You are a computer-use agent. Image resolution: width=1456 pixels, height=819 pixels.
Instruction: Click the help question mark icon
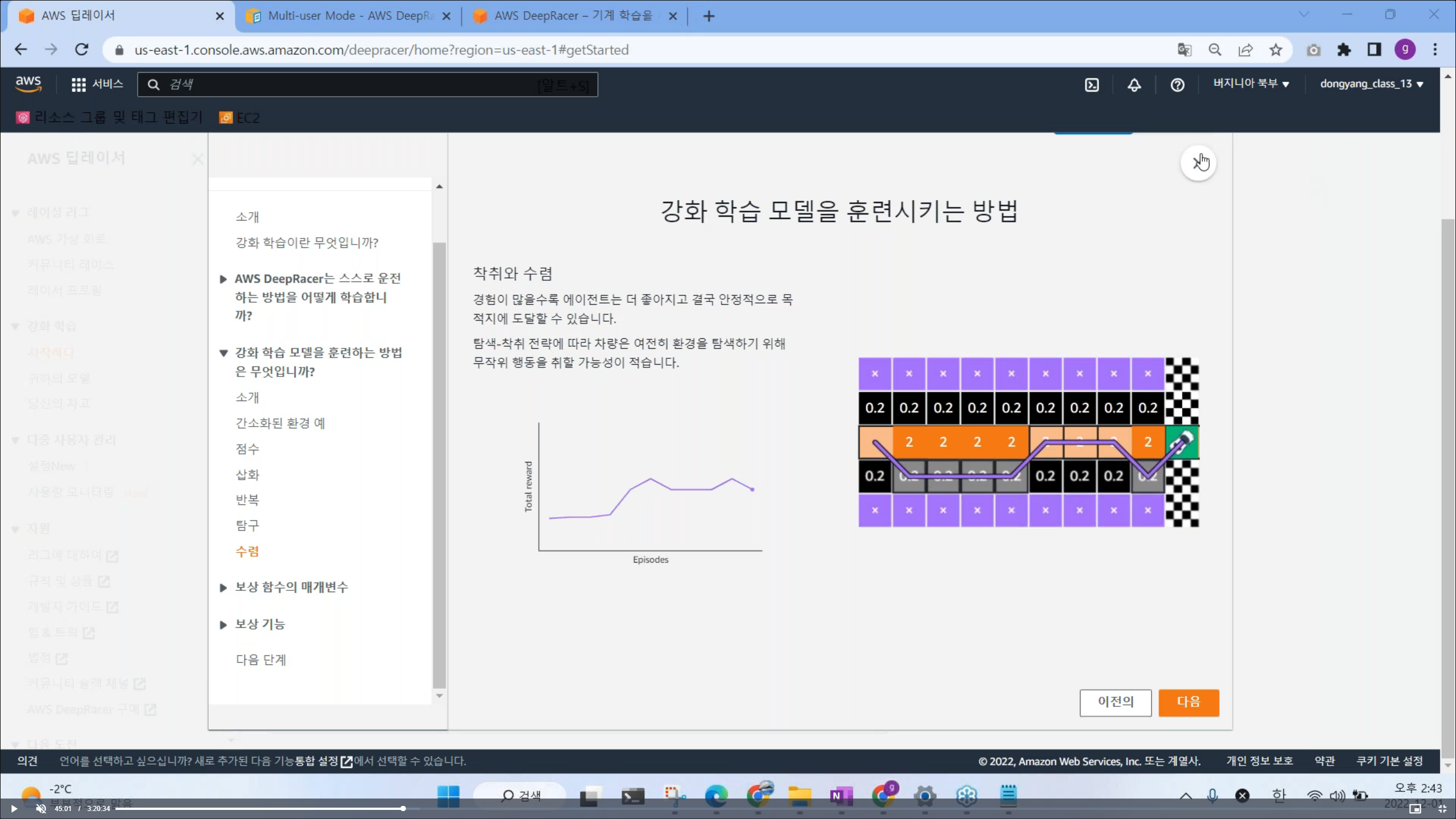click(1177, 85)
